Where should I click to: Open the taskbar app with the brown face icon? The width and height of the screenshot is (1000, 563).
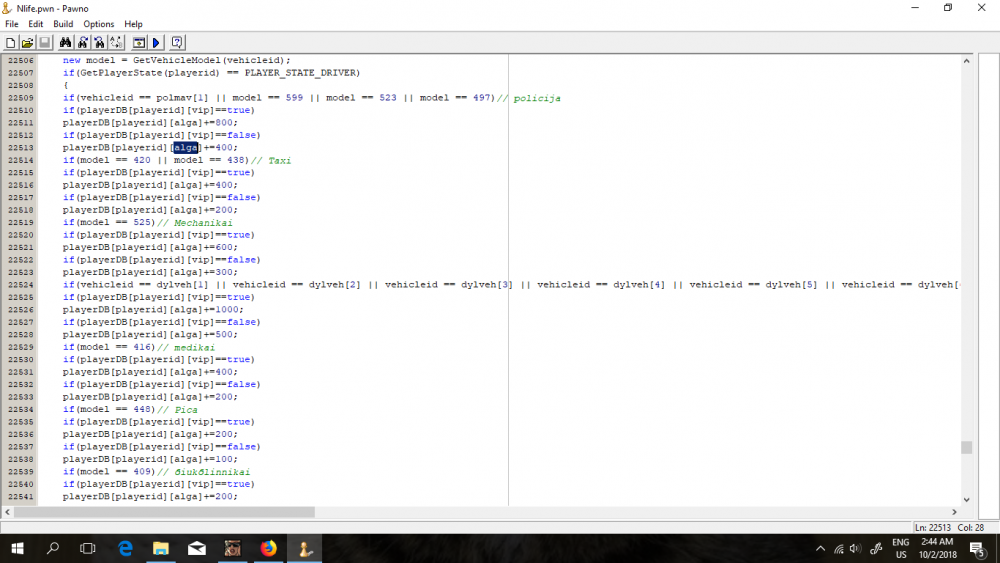tap(232, 548)
